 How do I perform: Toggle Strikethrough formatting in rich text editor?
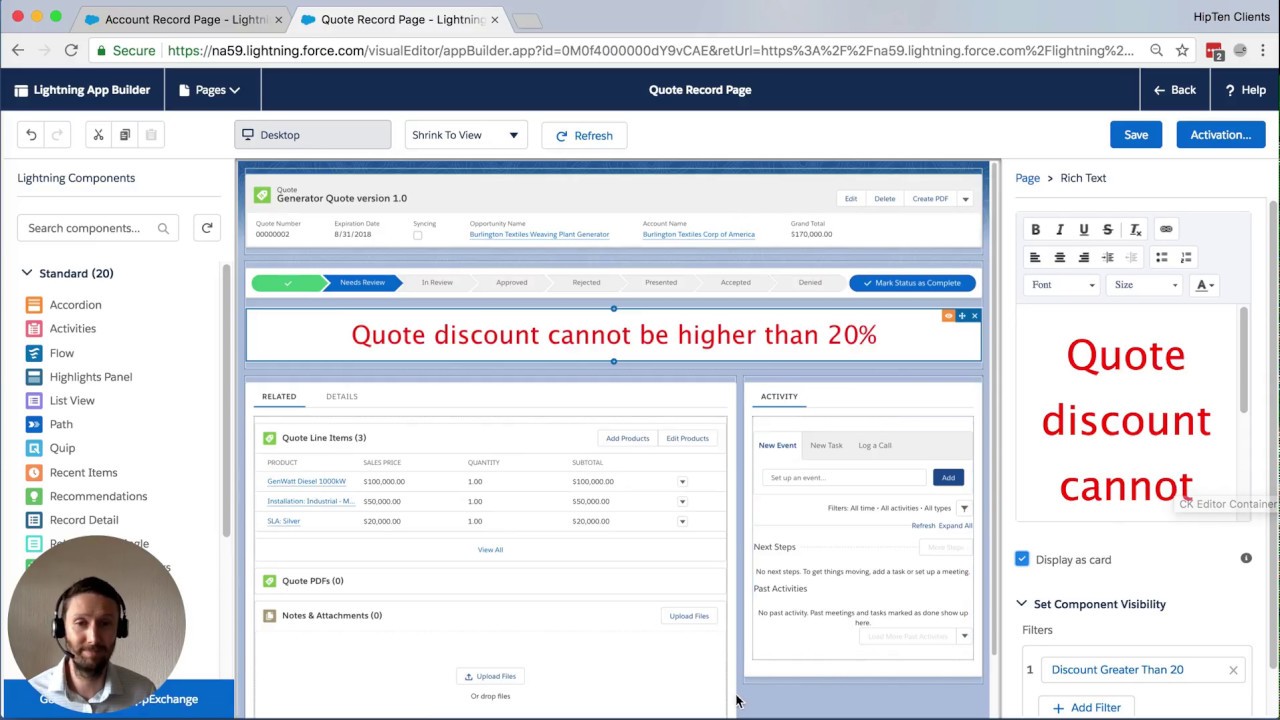coord(1108,230)
